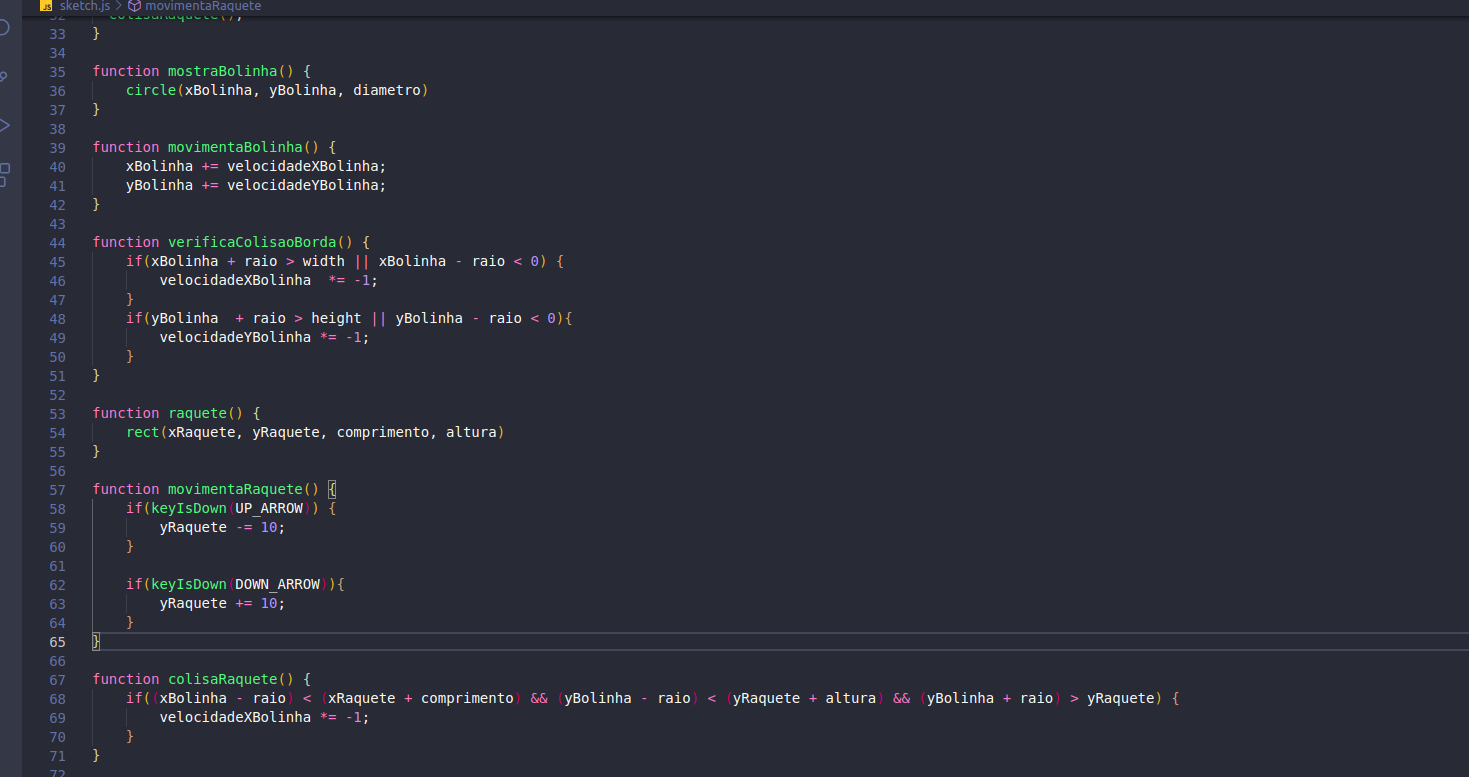Click line number 65 in the gutter
The image size is (1469, 777).
(57, 641)
